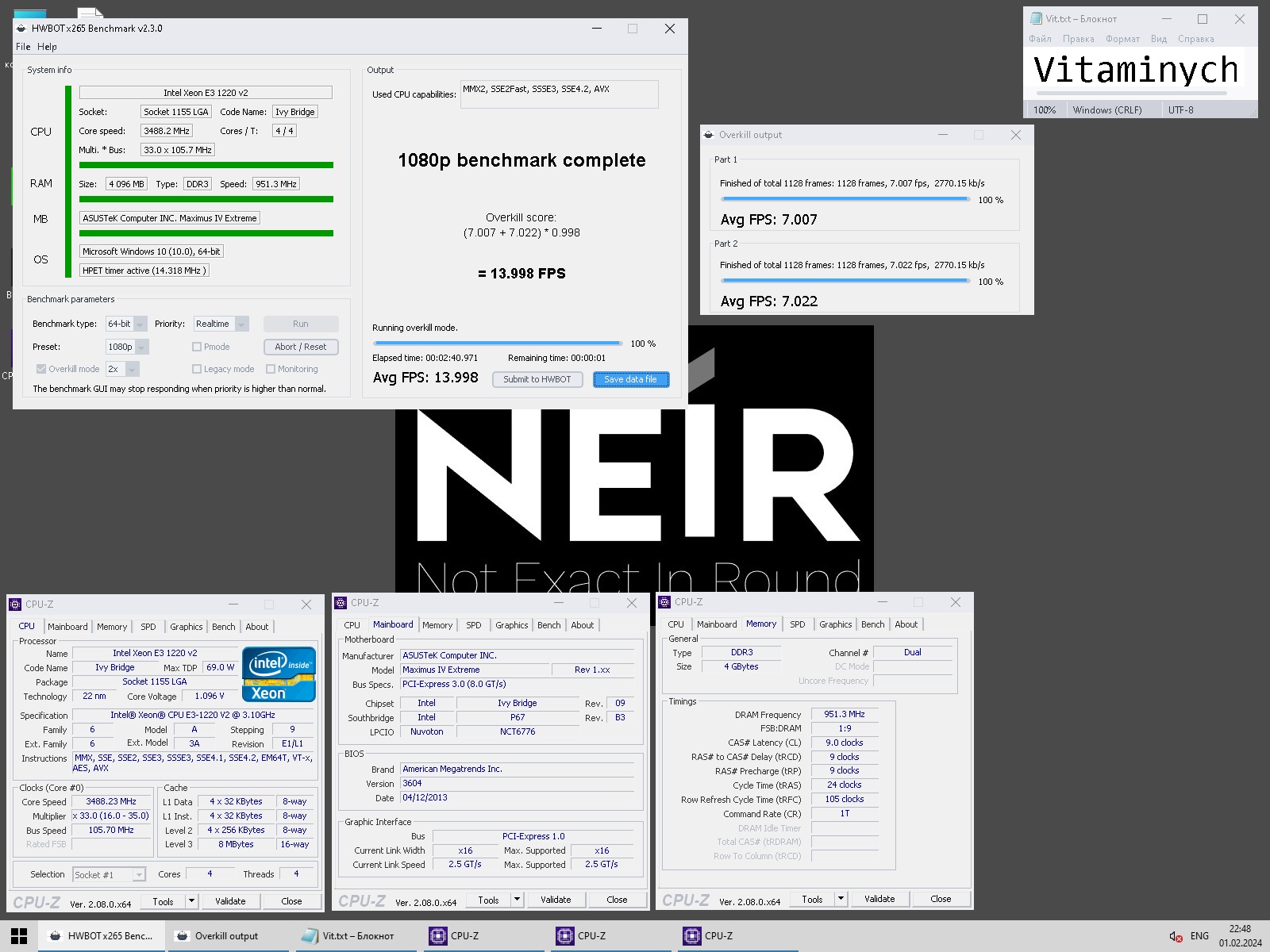Open Benchmark type 64-bit dropdown

click(126, 324)
